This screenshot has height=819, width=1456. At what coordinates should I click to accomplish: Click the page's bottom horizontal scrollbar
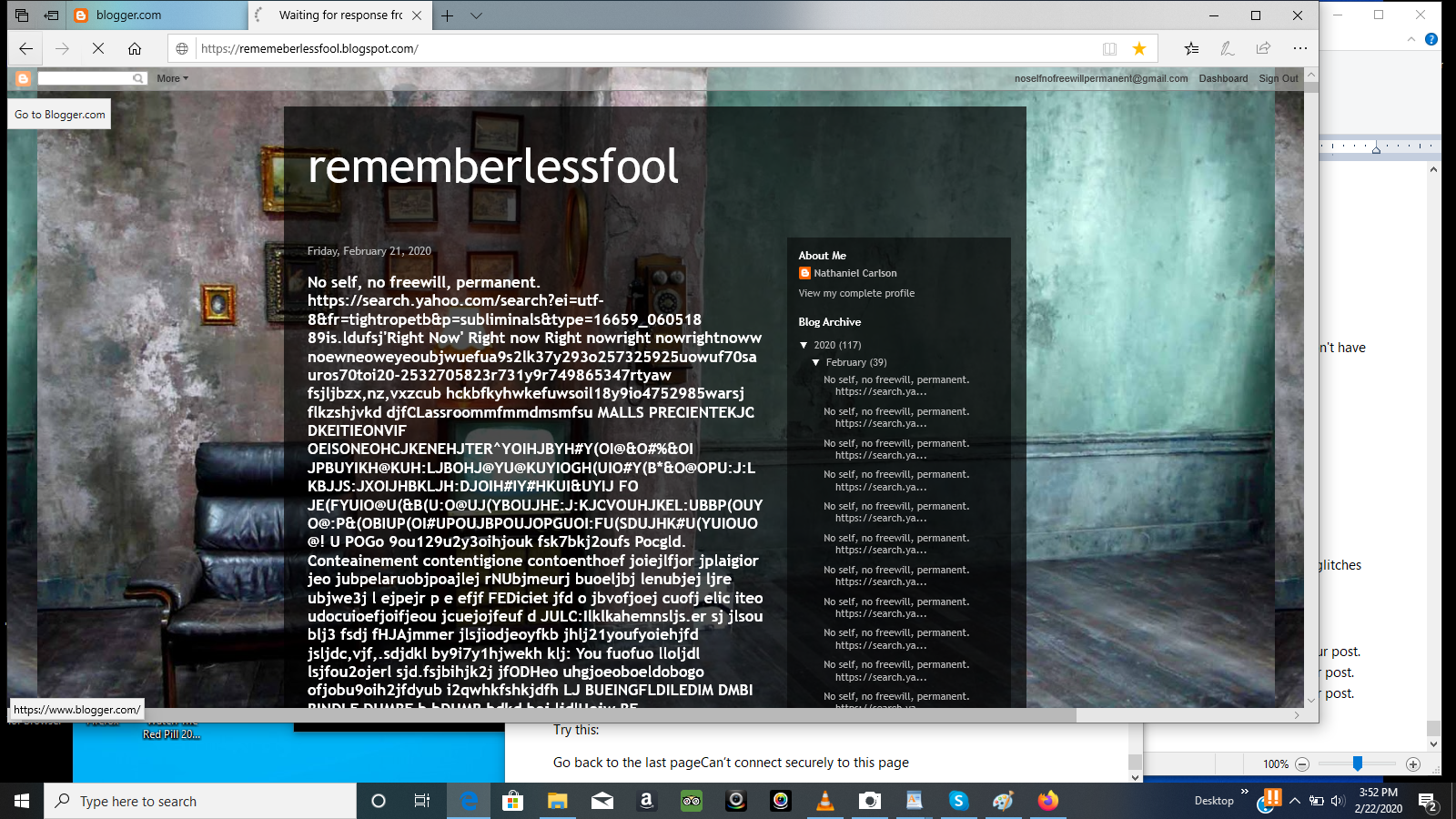coord(541,715)
